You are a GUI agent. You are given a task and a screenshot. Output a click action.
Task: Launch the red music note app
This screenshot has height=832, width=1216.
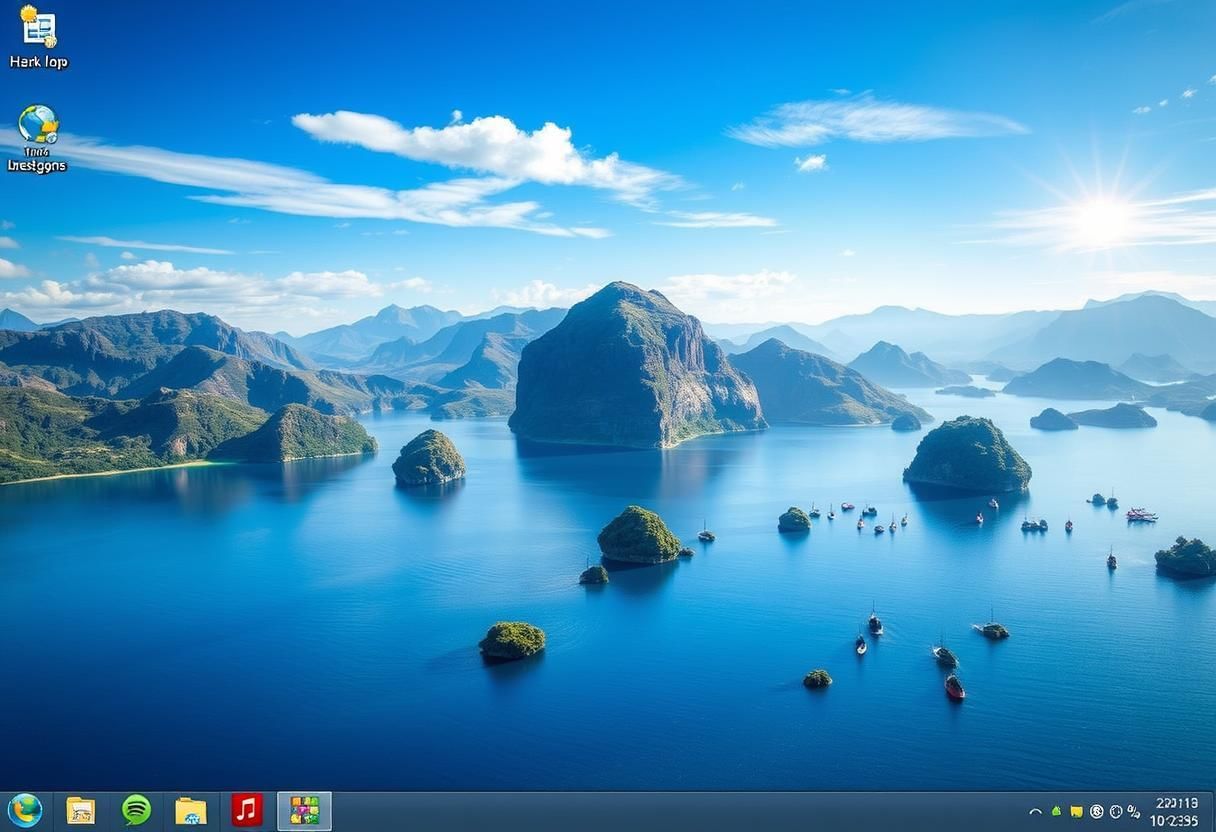[247, 810]
